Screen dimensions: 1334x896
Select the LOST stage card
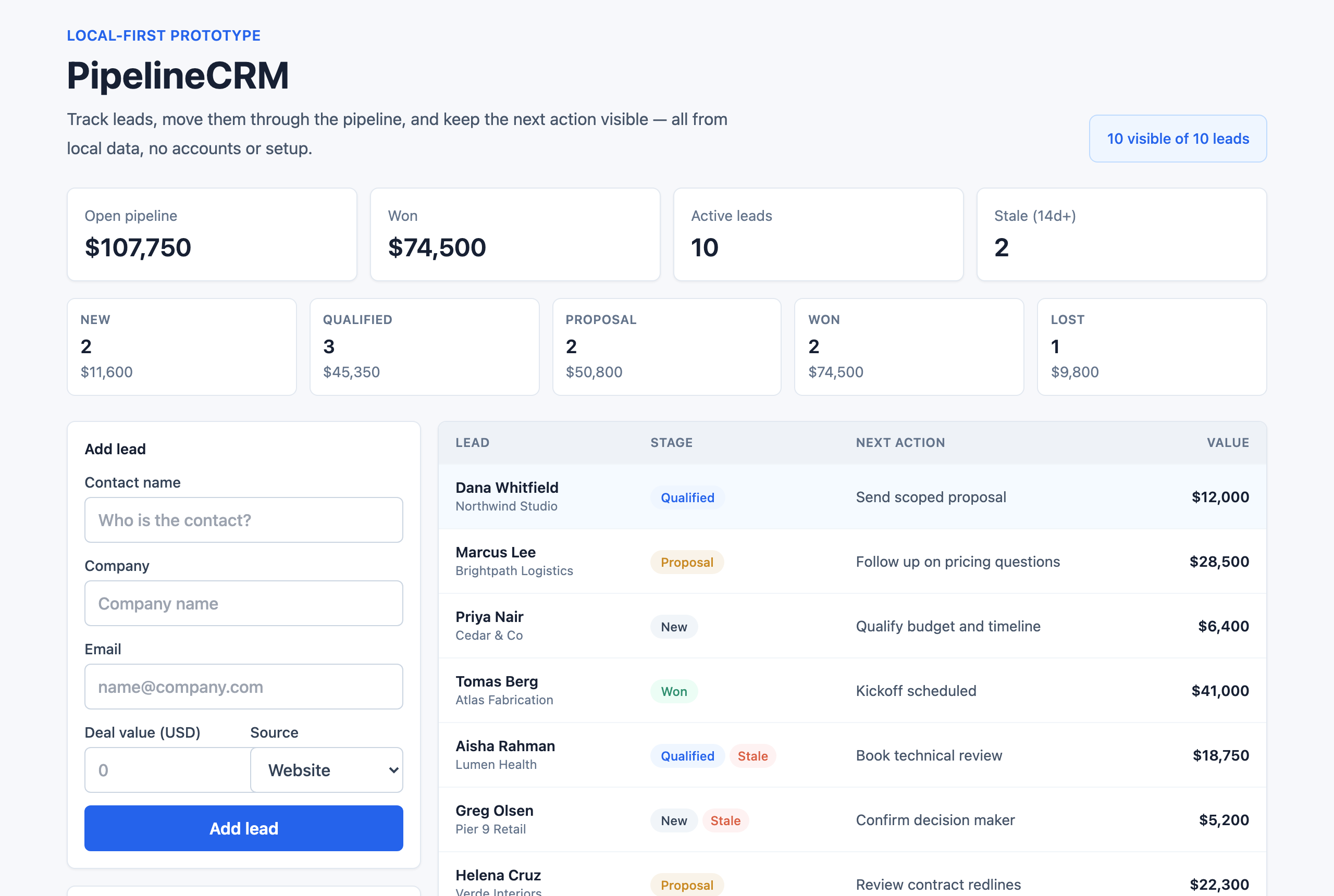(1152, 347)
